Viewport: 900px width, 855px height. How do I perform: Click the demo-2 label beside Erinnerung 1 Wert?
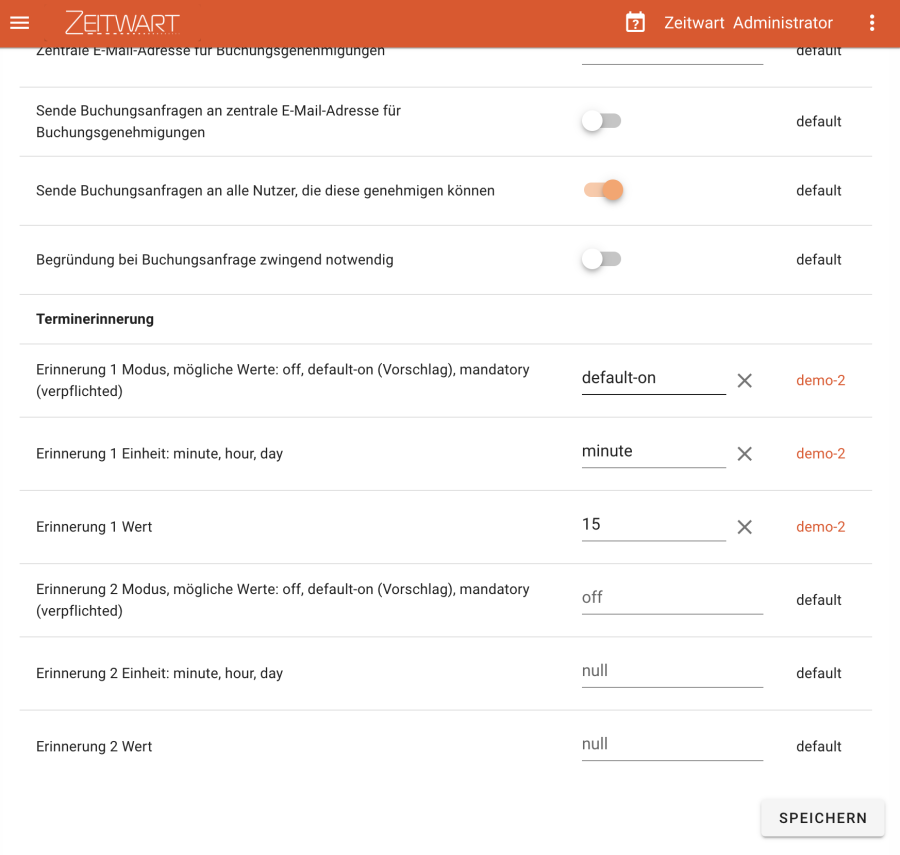(x=820, y=527)
